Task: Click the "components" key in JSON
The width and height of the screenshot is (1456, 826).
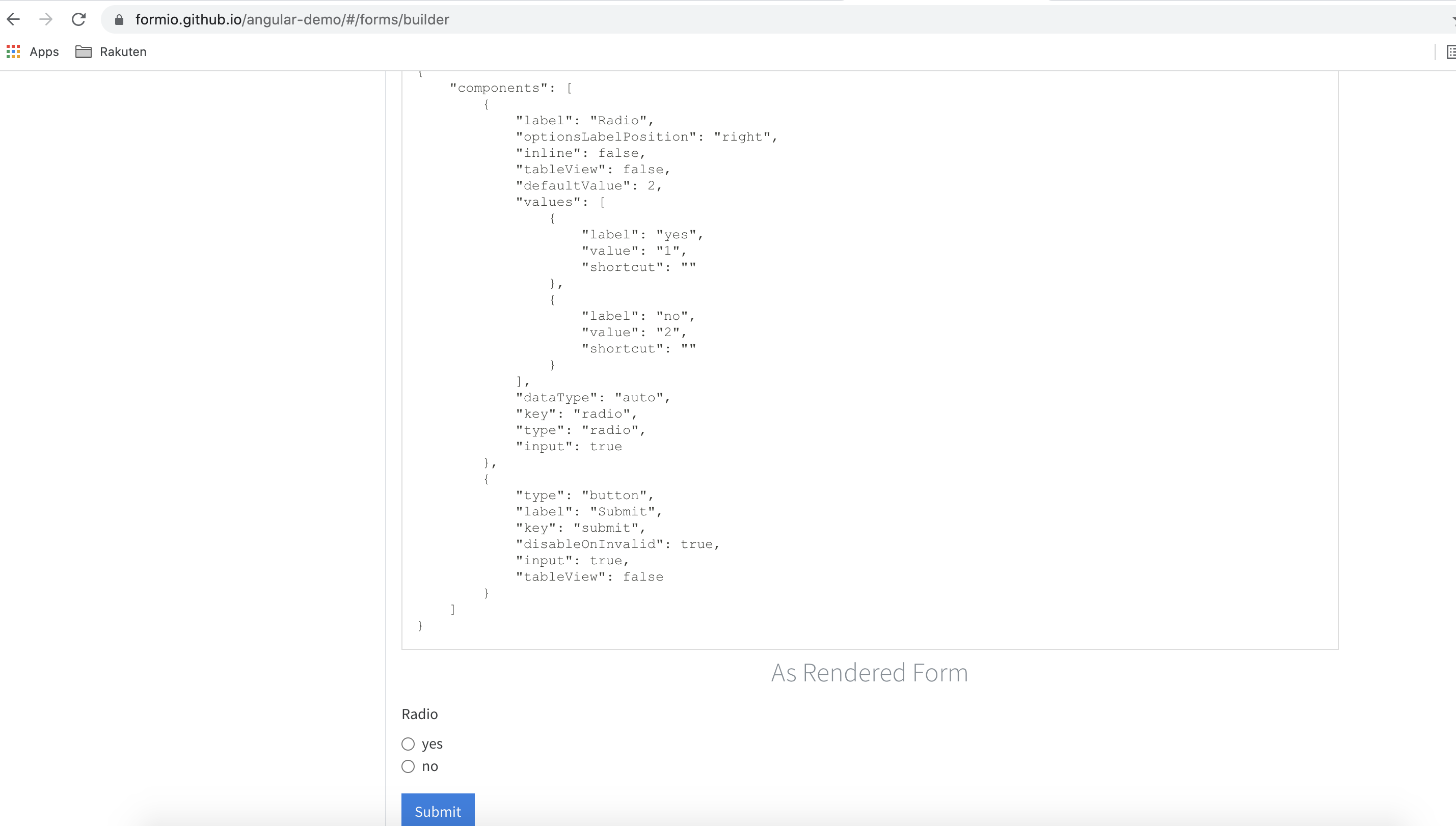Action: coord(499,88)
